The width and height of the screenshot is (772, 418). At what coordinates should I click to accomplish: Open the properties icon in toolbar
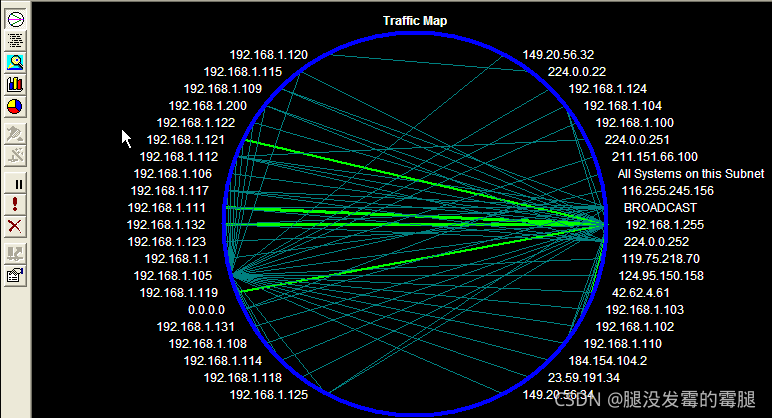tap(15, 276)
